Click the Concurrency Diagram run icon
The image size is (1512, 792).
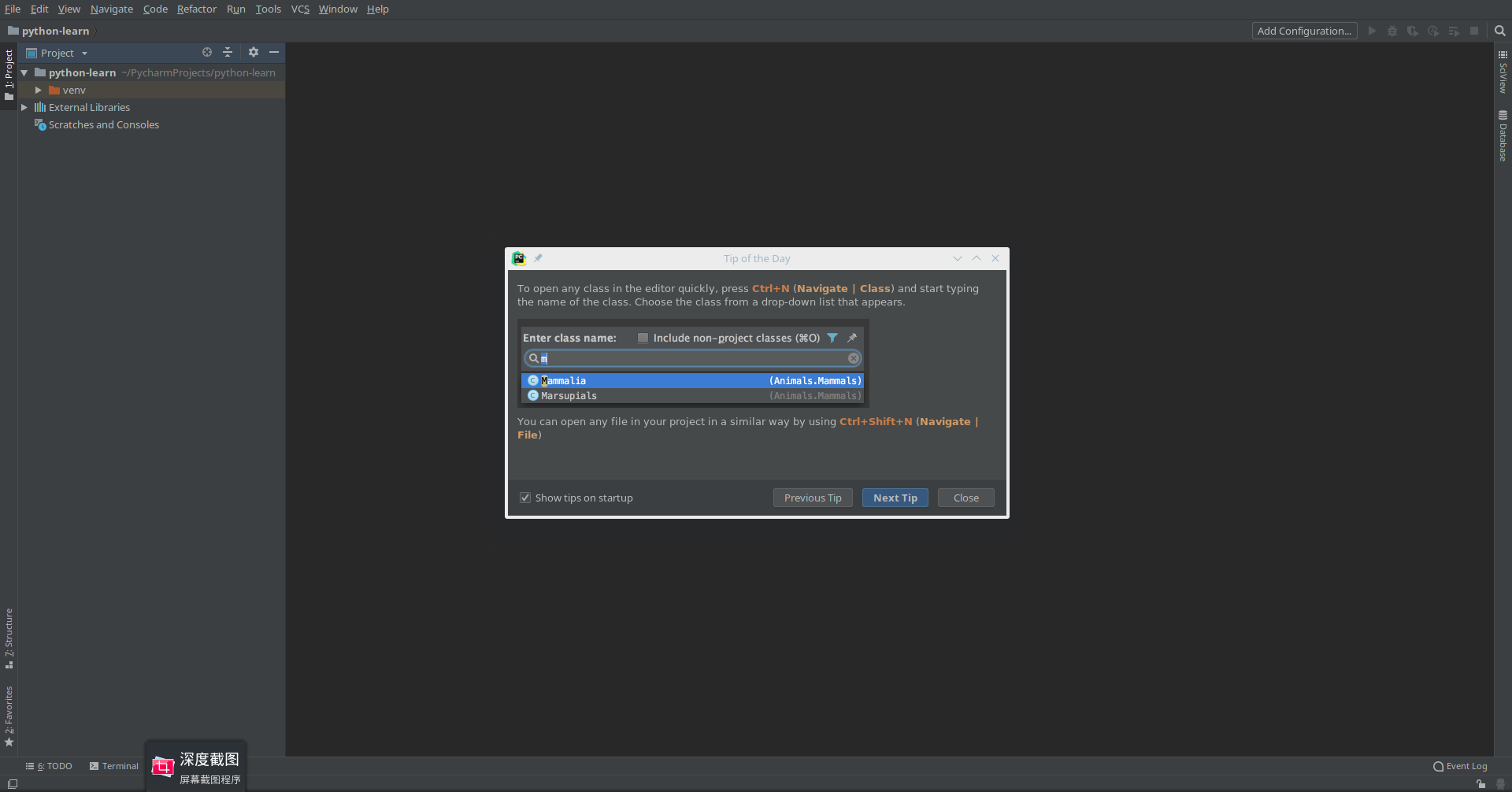pyautogui.click(x=1454, y=31)
